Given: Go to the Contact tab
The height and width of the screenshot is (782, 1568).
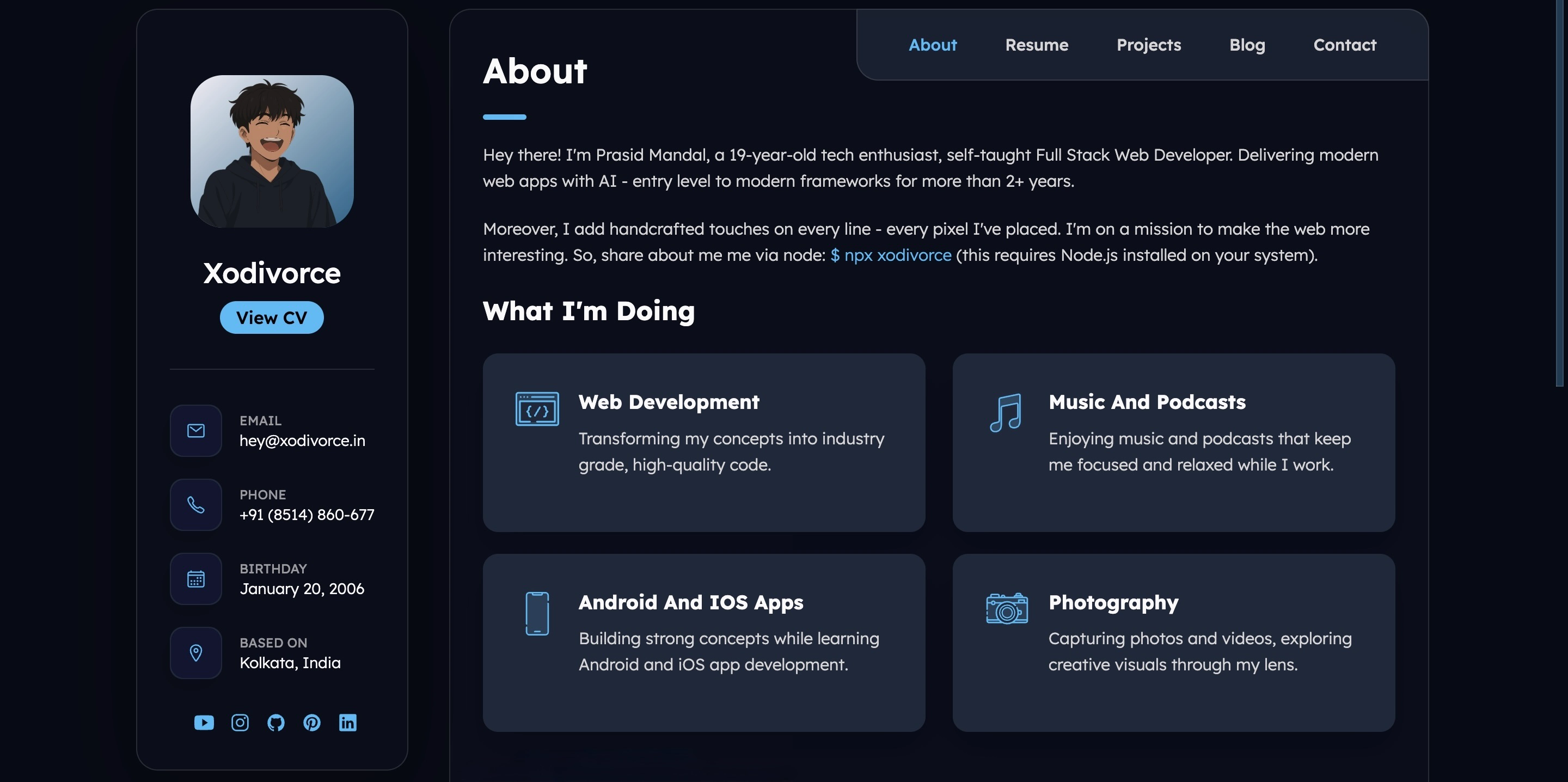Looking at the screenshot, I should point(1345,45).
